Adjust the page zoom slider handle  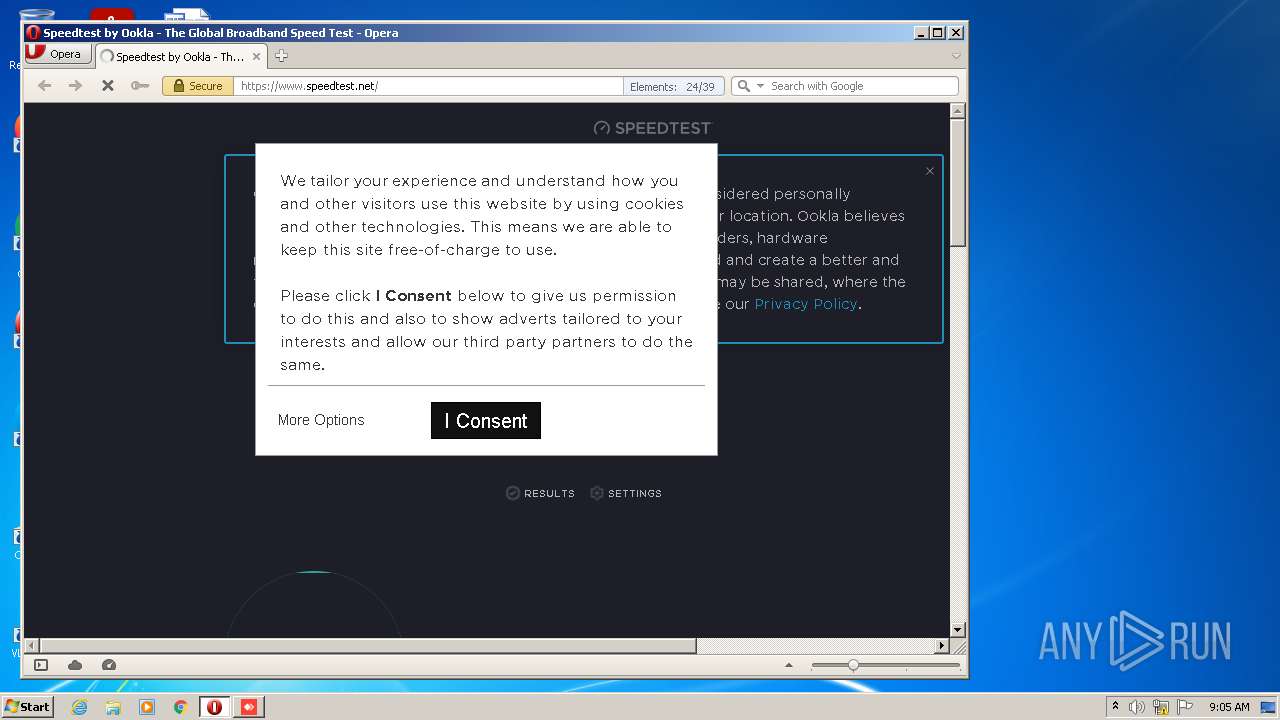click(853, 665)
